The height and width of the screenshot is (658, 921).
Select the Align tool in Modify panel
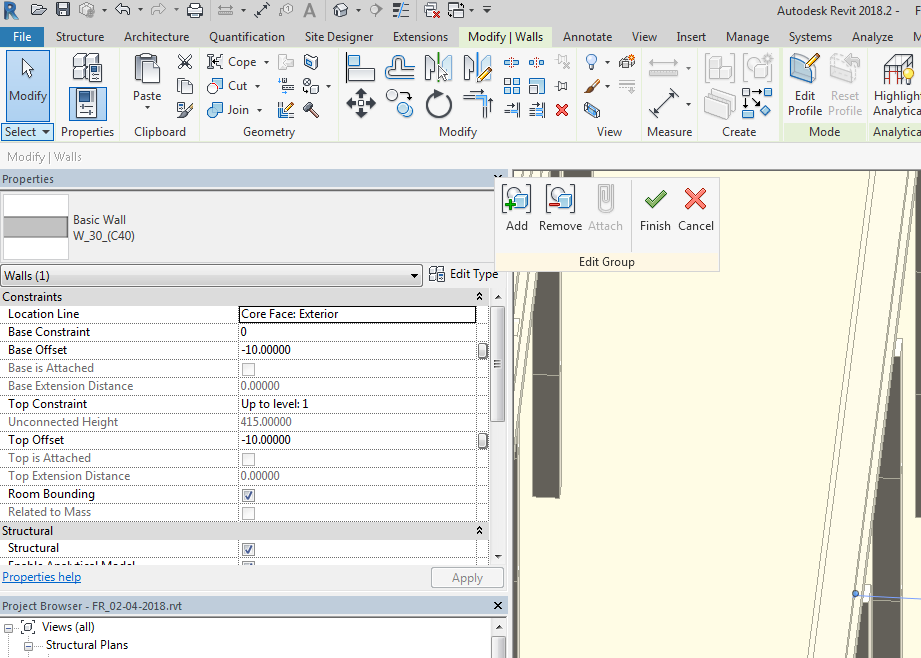point(359,68)
